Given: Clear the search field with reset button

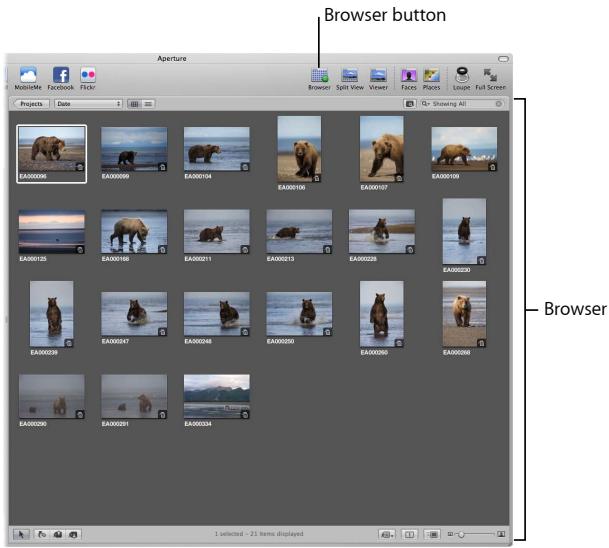Looking at the screenshot, I should [498, 104].
